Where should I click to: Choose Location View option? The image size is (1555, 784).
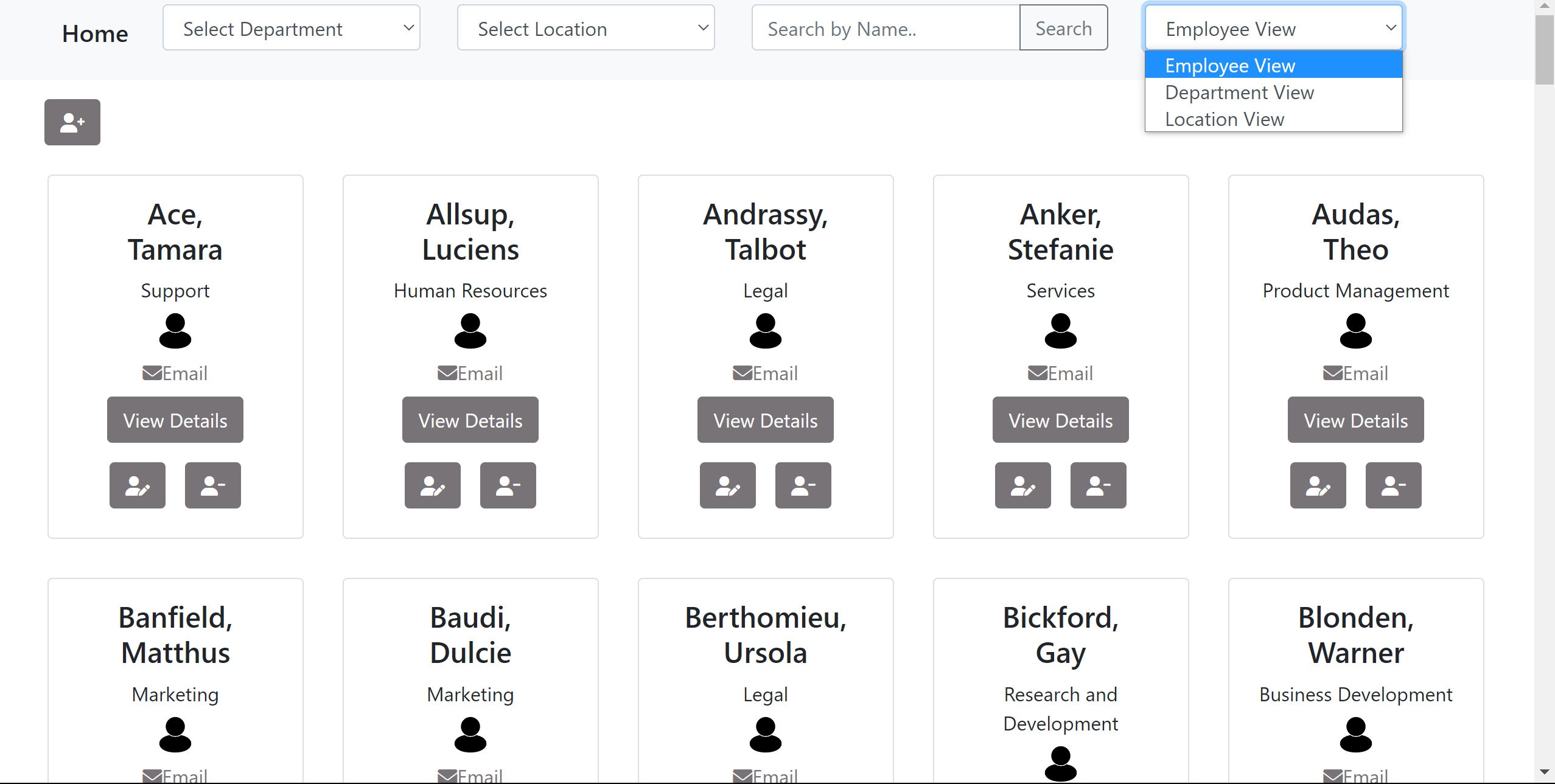[1225, 119]
